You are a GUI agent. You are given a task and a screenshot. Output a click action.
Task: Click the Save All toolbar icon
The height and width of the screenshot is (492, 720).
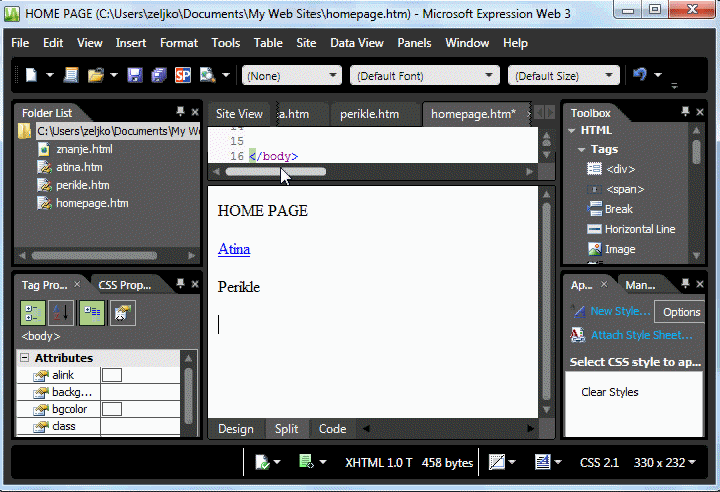[159, 75]
